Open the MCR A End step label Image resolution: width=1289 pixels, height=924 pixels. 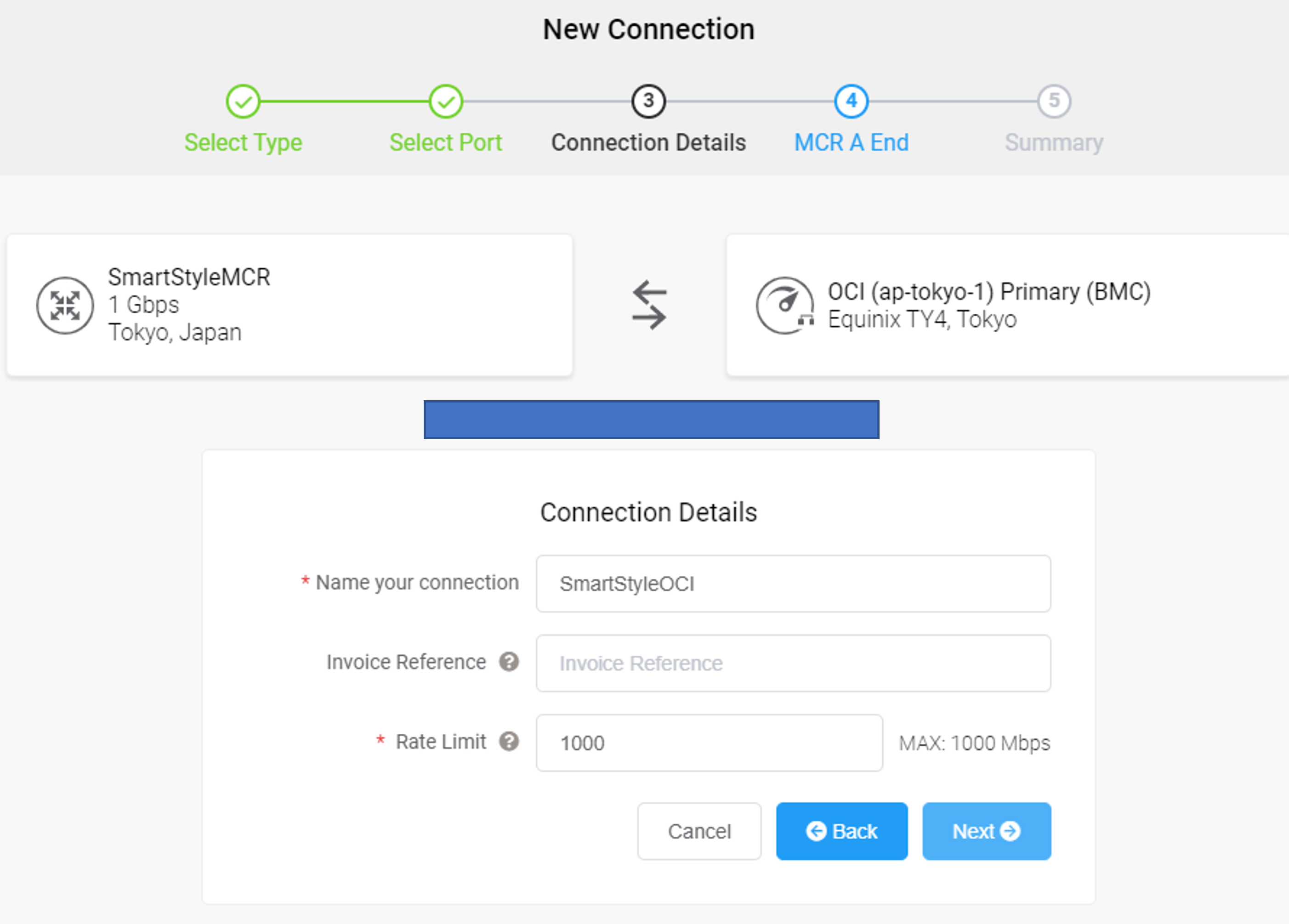(x=852, y=142)
